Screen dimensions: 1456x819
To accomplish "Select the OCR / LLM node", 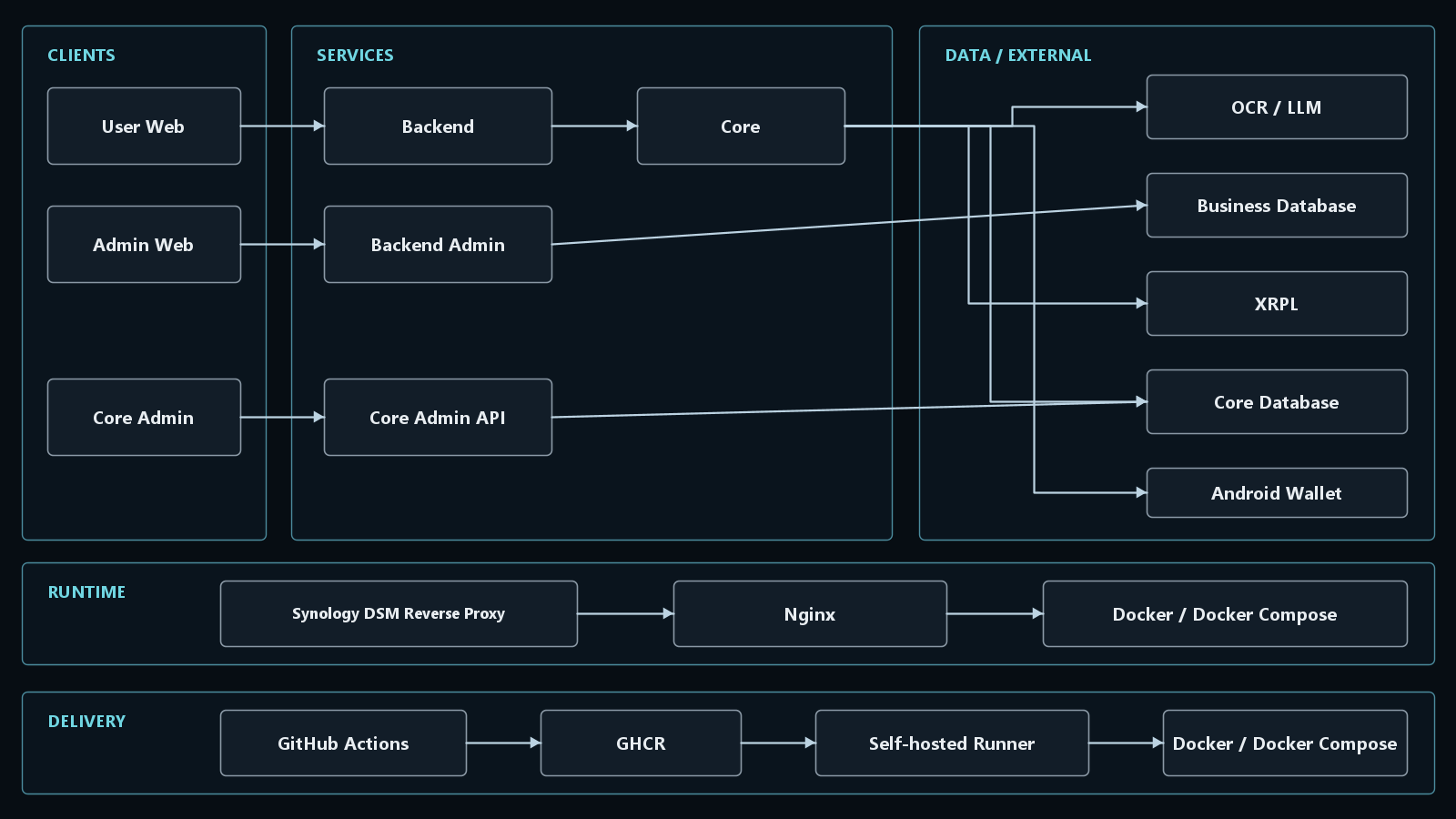I will [x=1277, y=107].
